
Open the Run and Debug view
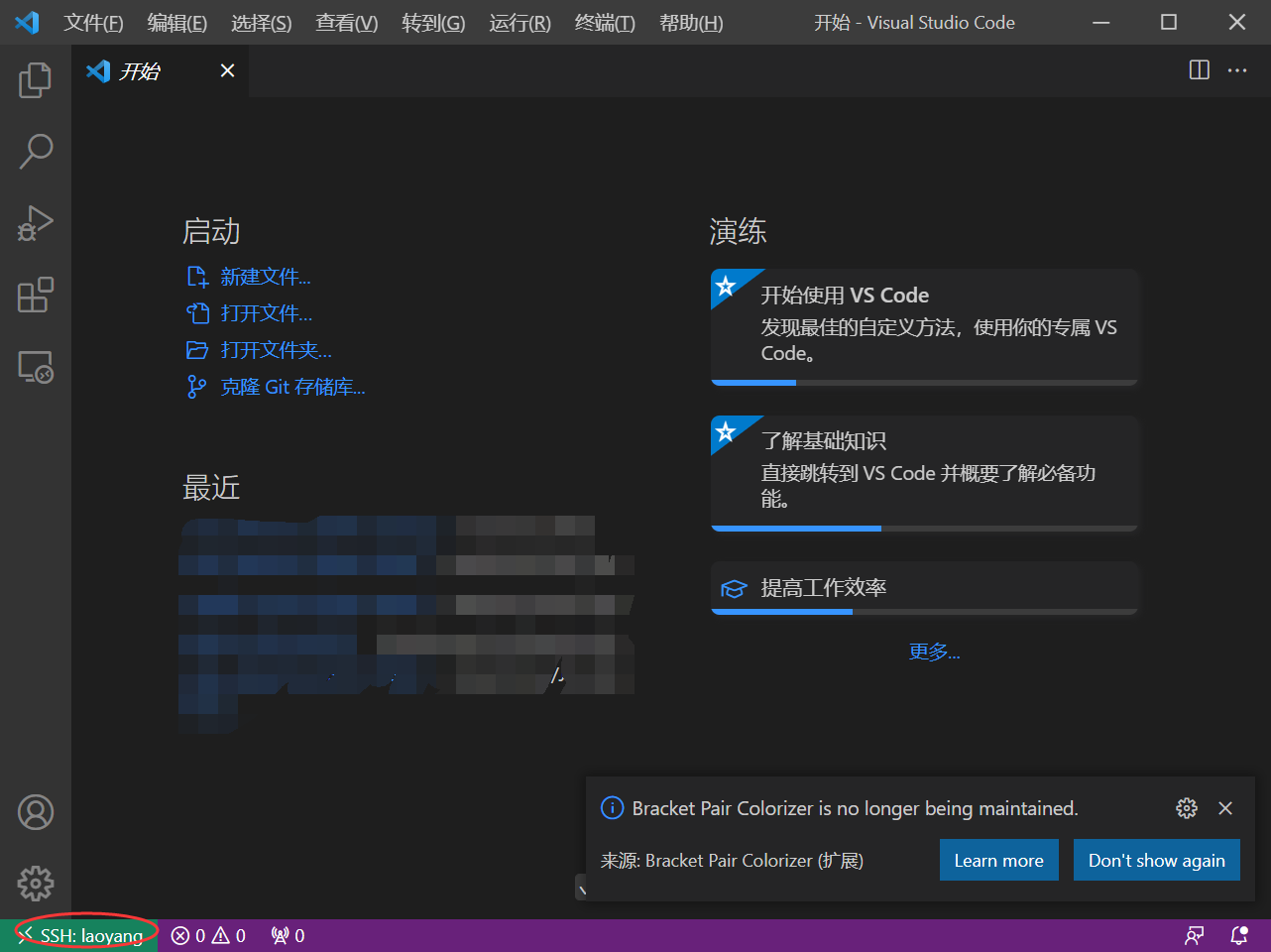[x=36, y=223]
